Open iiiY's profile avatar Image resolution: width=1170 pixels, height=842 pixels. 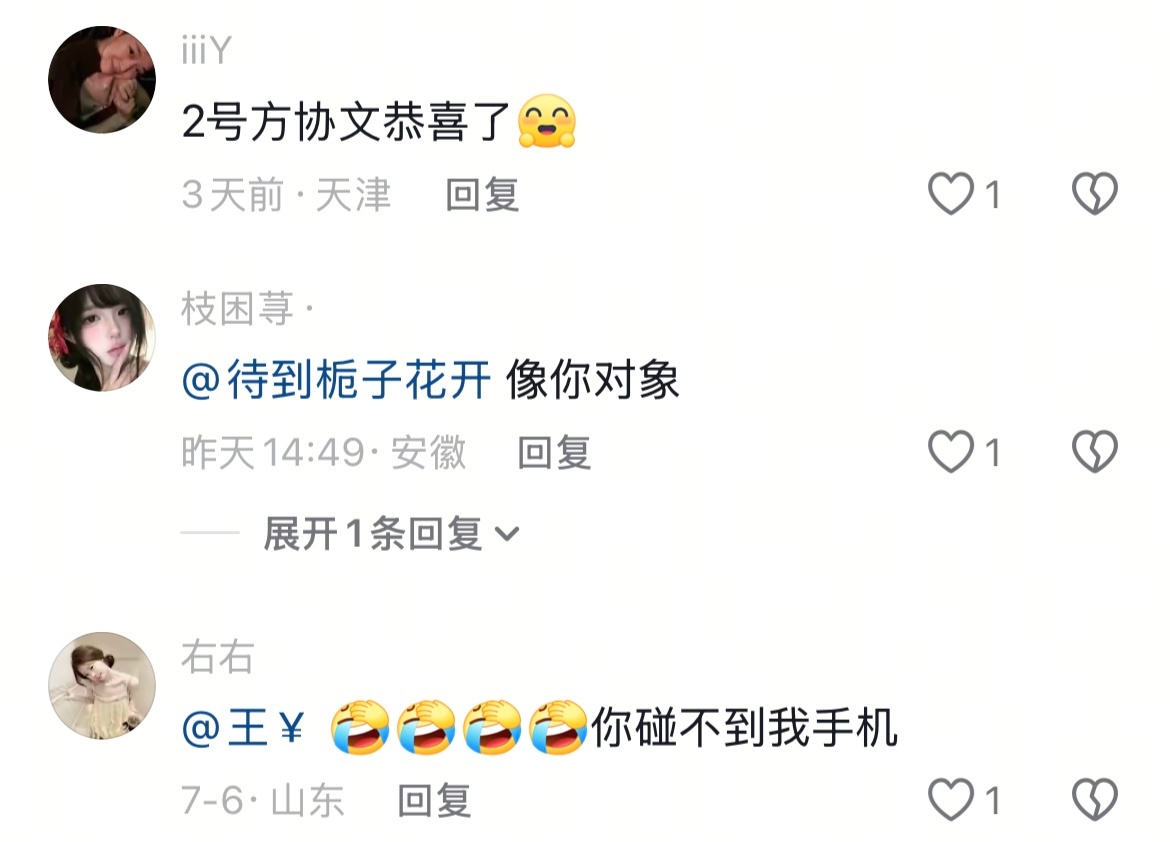pos(102,80)
